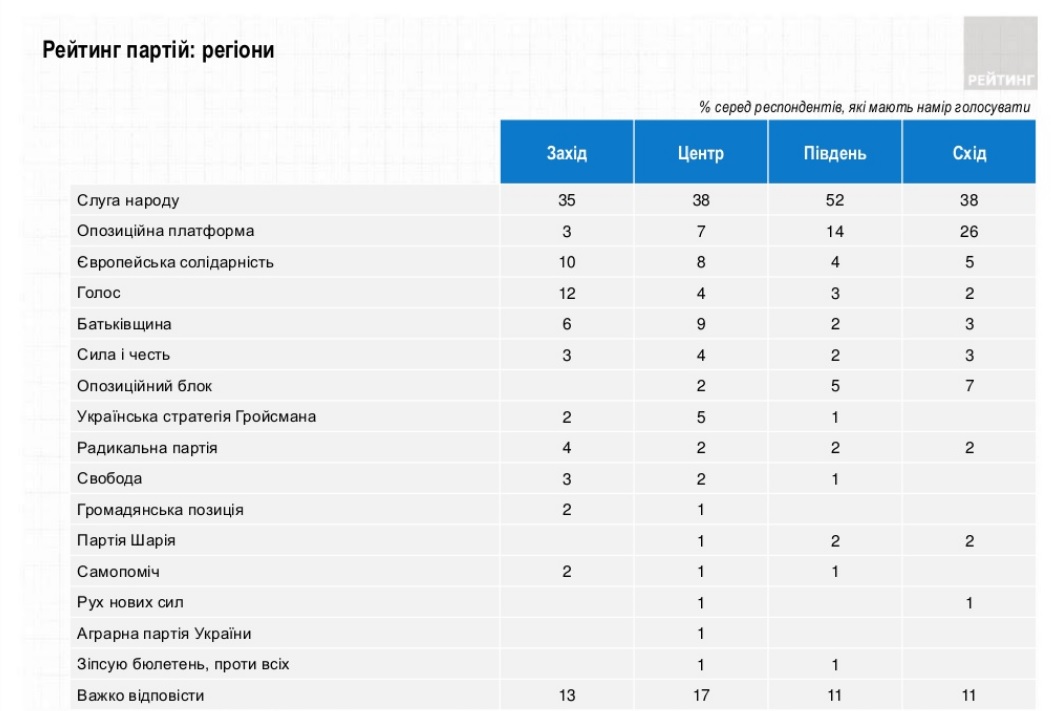
Task: Click the Важко відповісти value 17 under Центр
Action: 701,695
